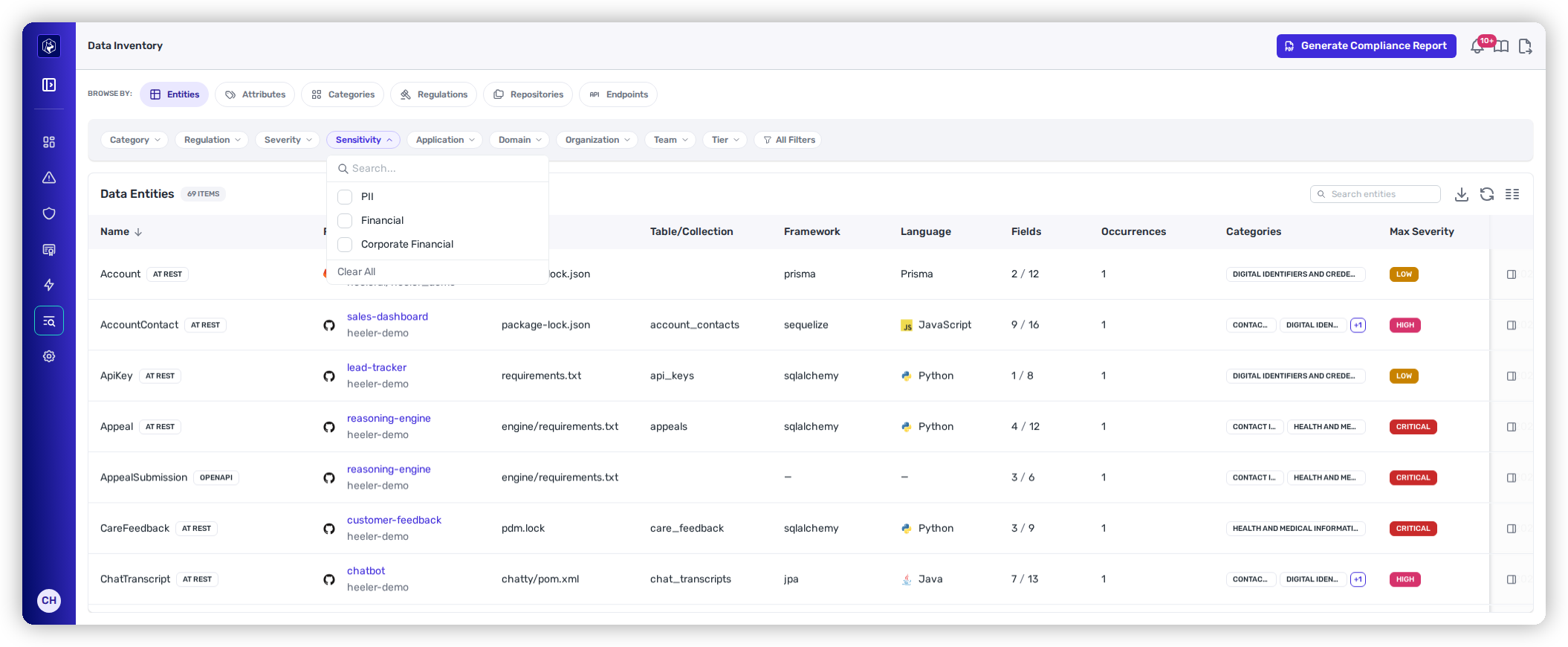This screenshot has height=647, width=1568.
Task: Sort by the Name column header
Action: tap(121, 232)
